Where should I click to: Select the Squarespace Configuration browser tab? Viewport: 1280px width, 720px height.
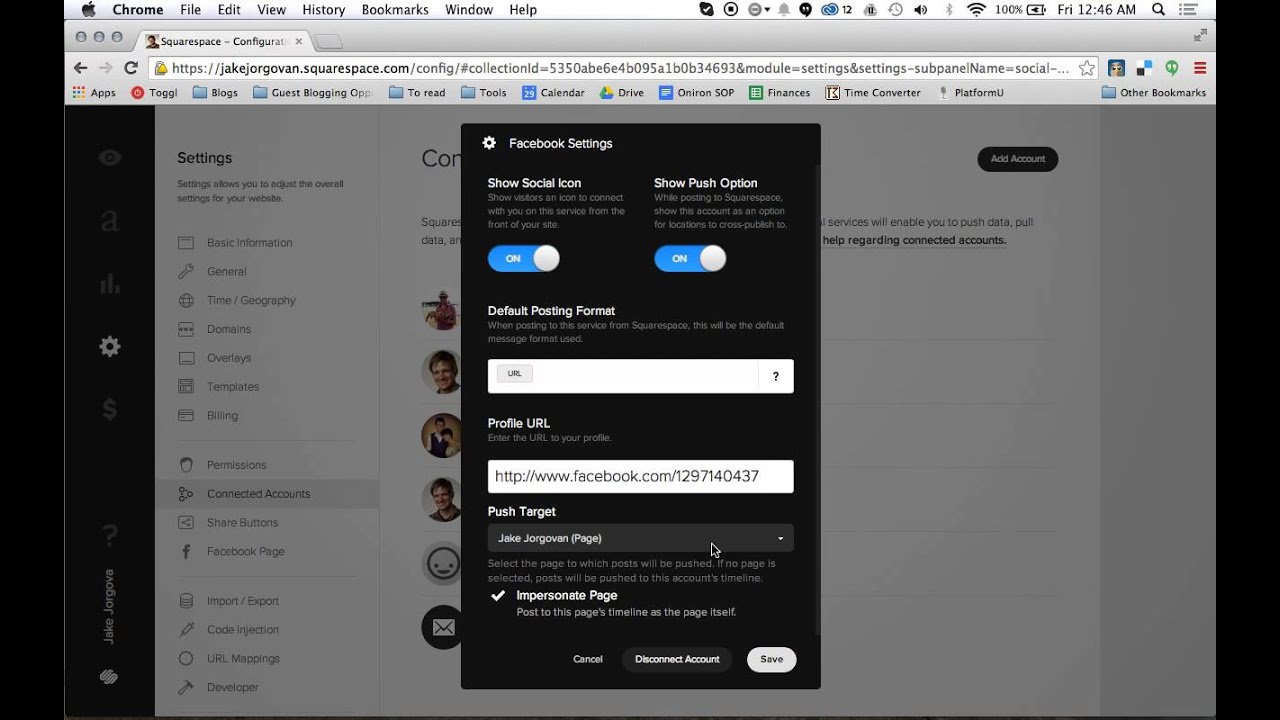point(215,42)
